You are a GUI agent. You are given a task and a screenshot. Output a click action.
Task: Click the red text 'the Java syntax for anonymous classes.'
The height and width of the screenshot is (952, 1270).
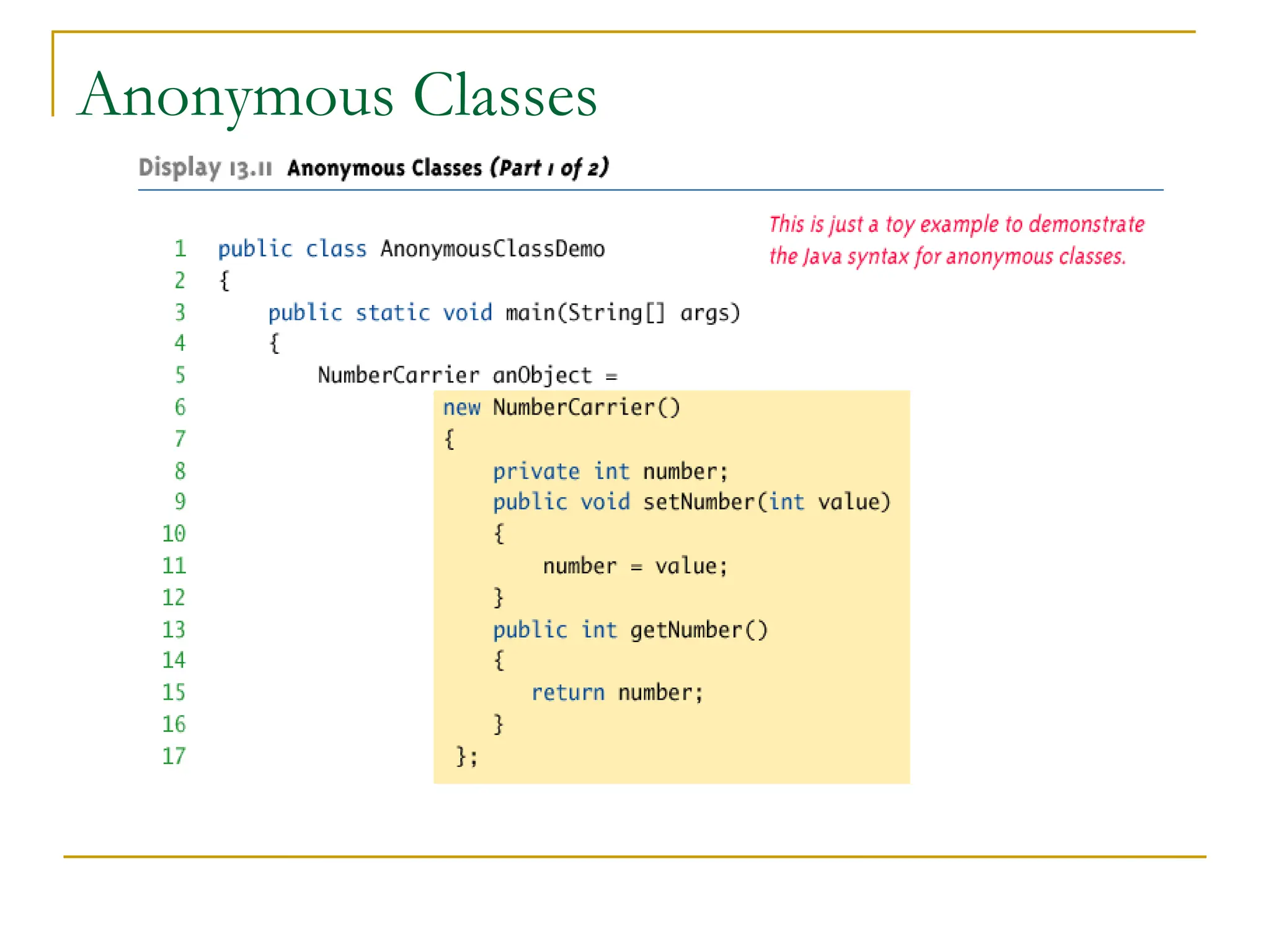click(x=948, y=257)
